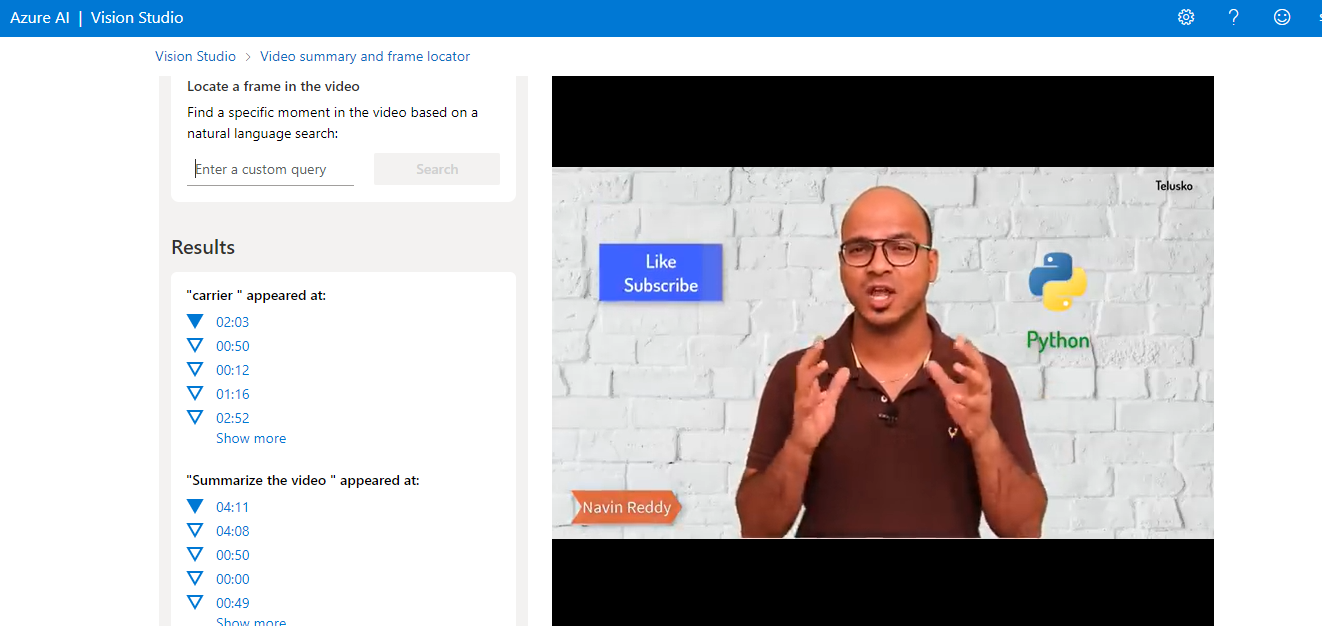Open the 04:08 Summarize timestamp
Viewport: 1322px width, 626px height.
click(x=231, y=530)
